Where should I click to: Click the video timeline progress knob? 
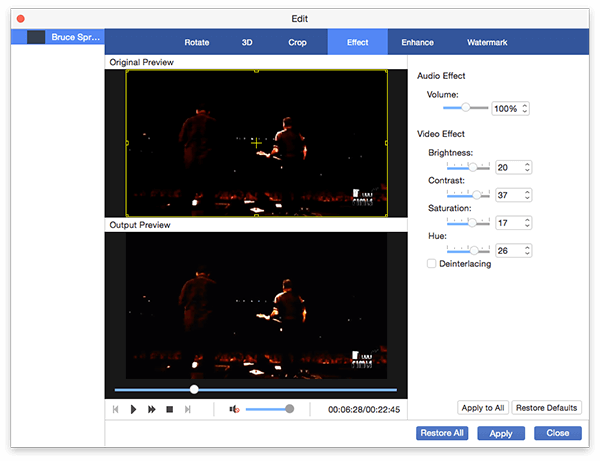(x=194, y=389)
